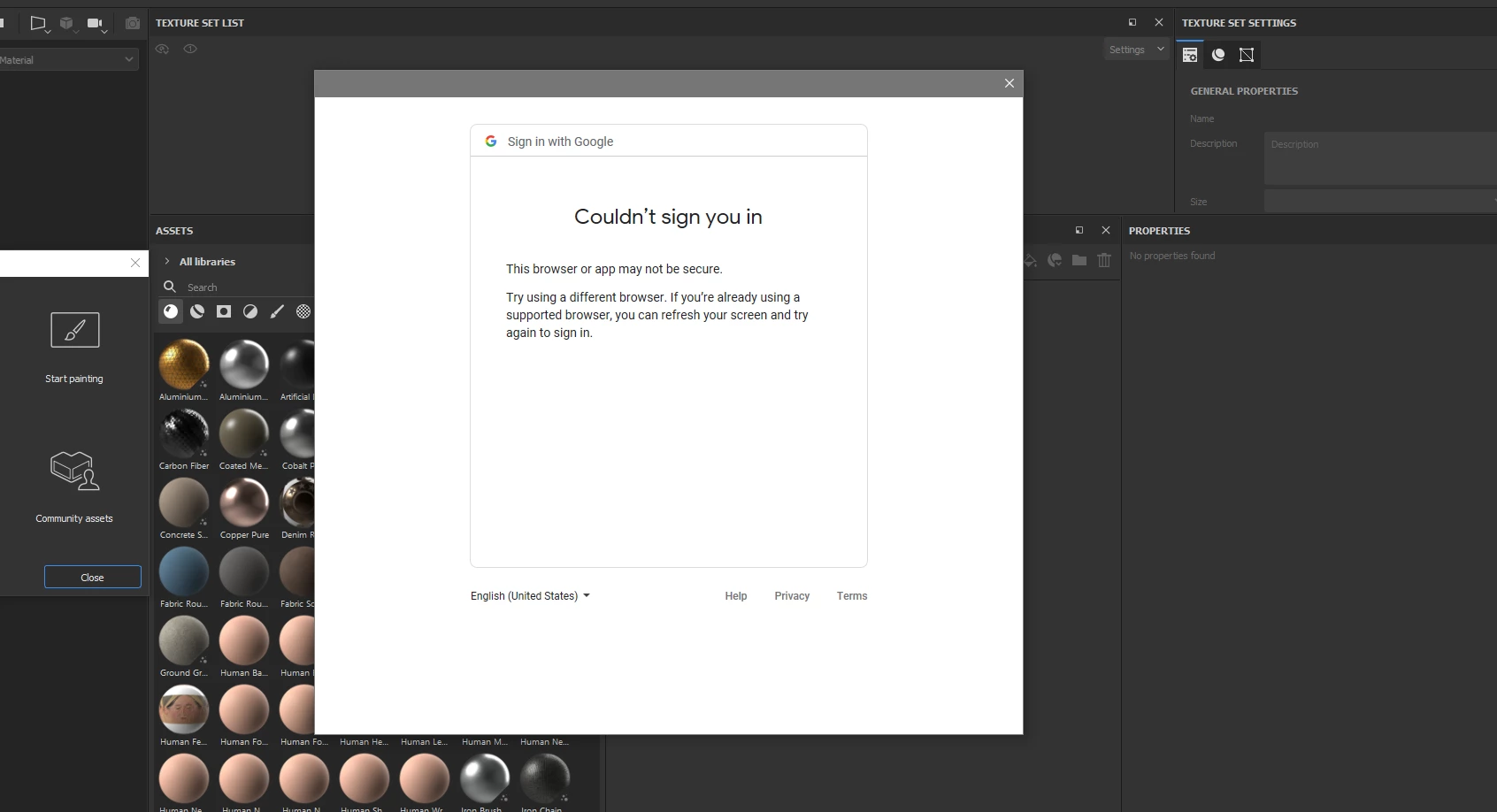Delete with the trash can icon
The height and width of the screenshot is (812, 1497).
coord(1104,260)
